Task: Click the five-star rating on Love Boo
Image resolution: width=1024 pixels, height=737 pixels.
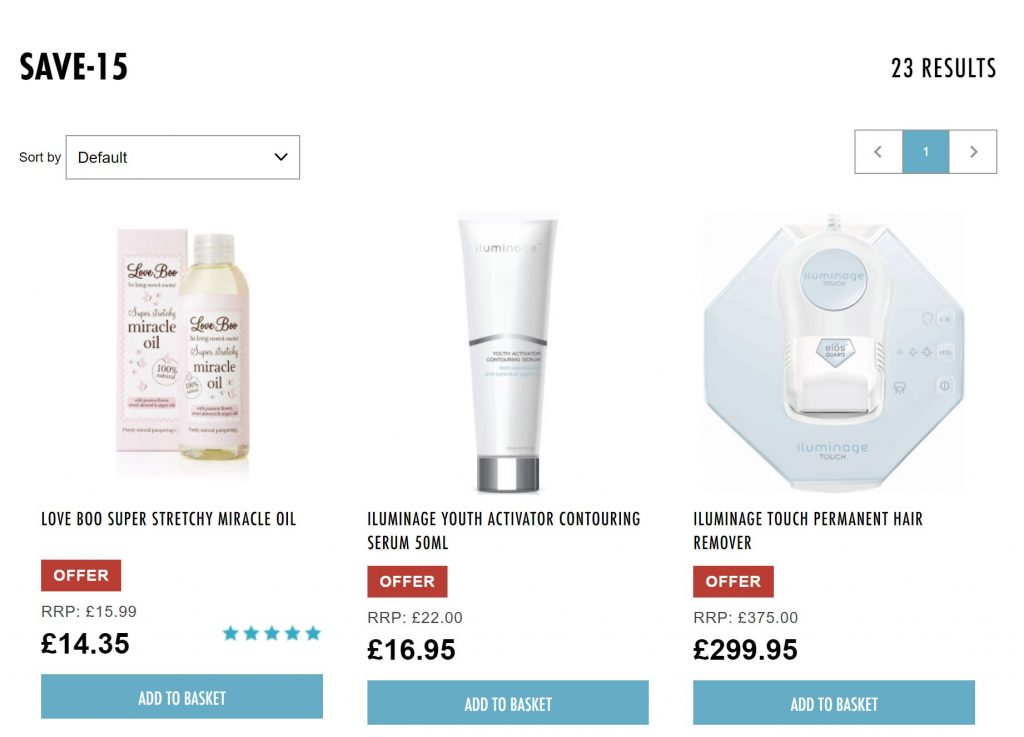Action: click(272, 633)
